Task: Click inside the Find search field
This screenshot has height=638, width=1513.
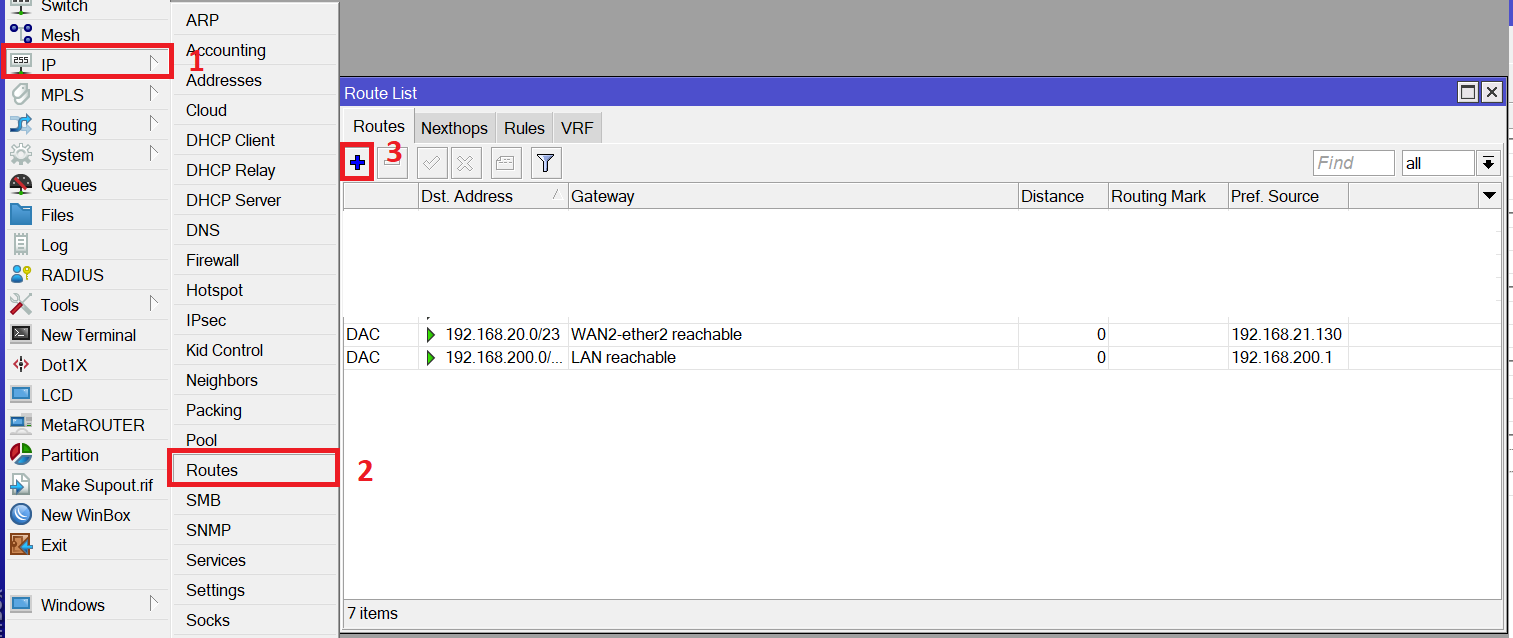Action: [1352, 162]
